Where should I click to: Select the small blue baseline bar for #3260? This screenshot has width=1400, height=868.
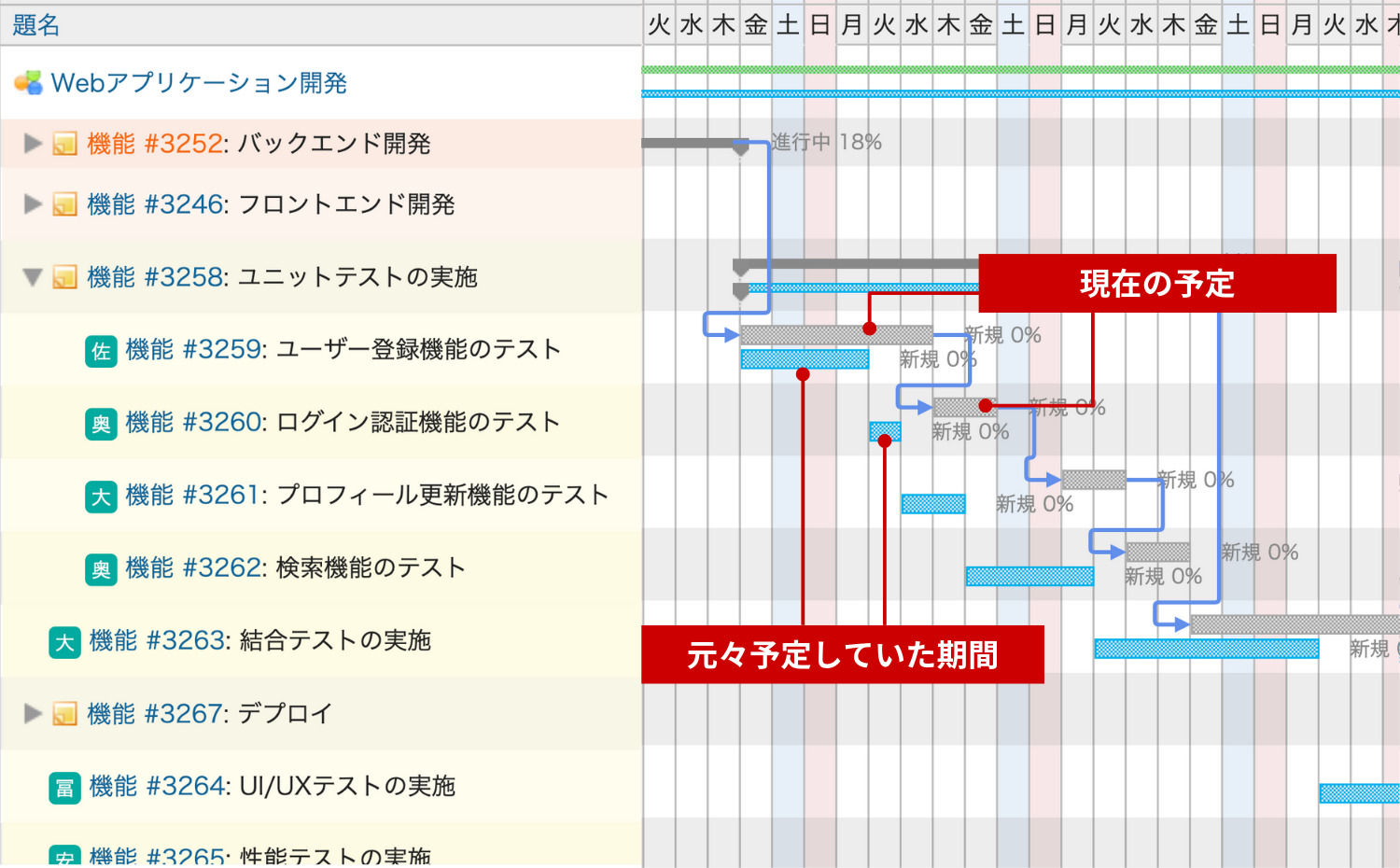coord(885,431)
